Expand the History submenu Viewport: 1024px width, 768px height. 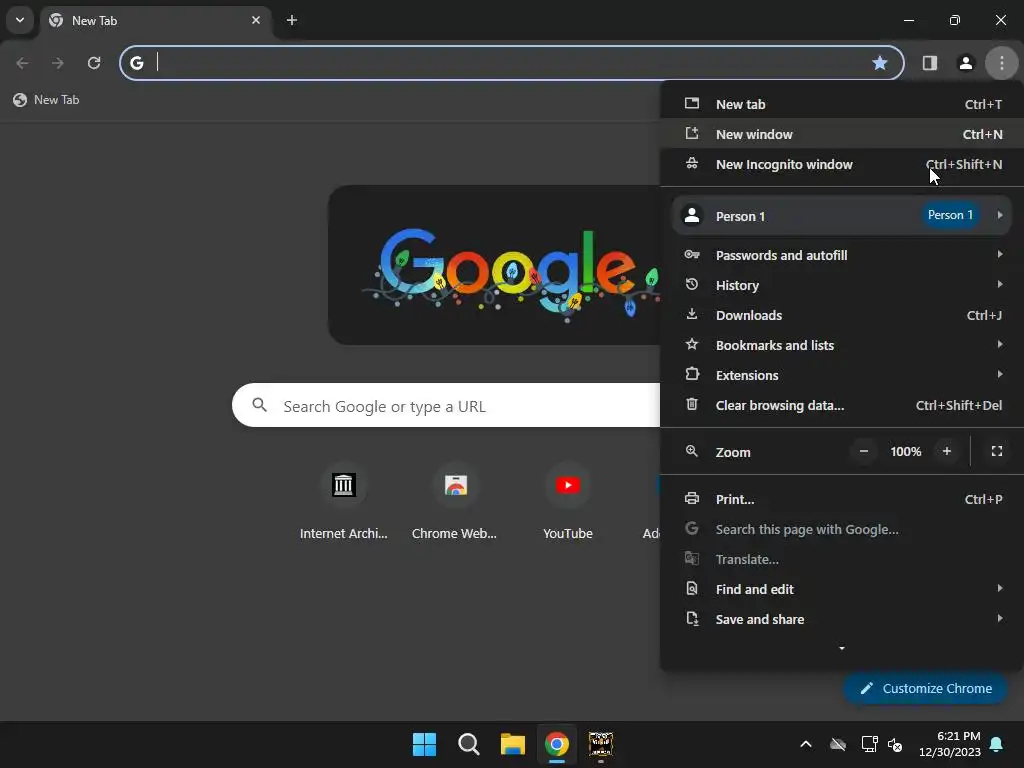(842, 285)
